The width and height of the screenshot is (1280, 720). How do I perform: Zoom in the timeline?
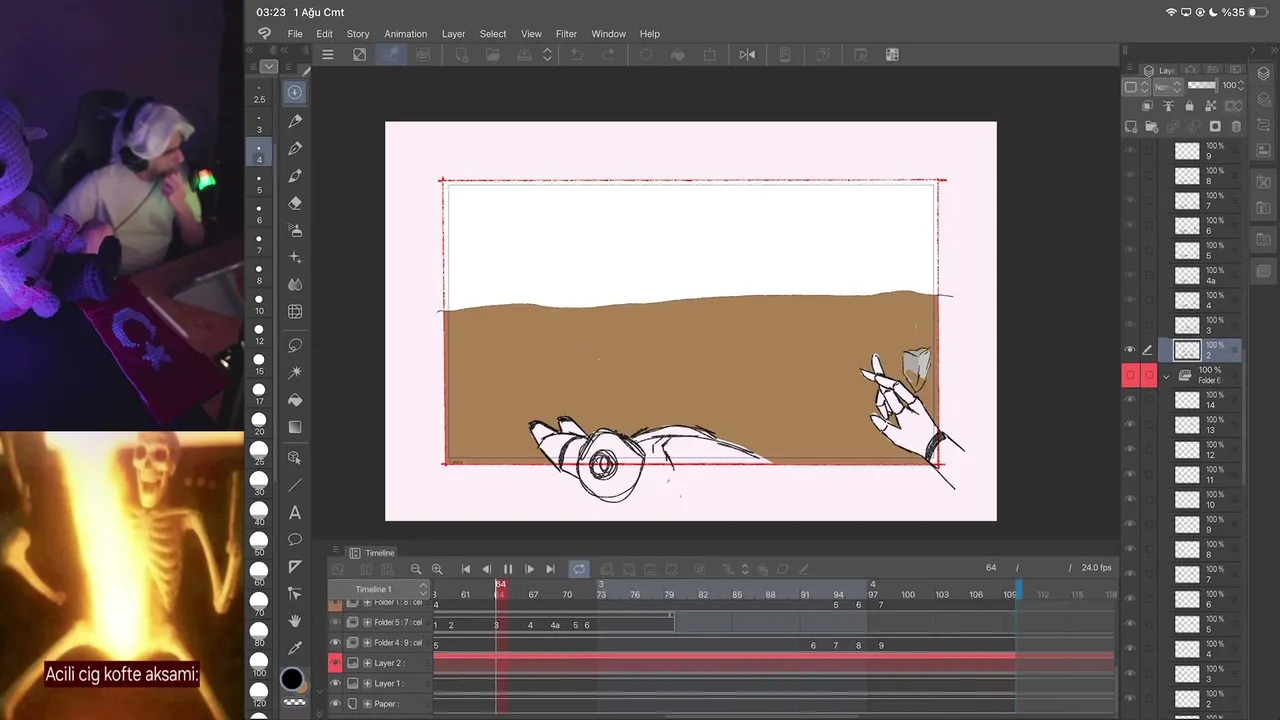point(437,569)
